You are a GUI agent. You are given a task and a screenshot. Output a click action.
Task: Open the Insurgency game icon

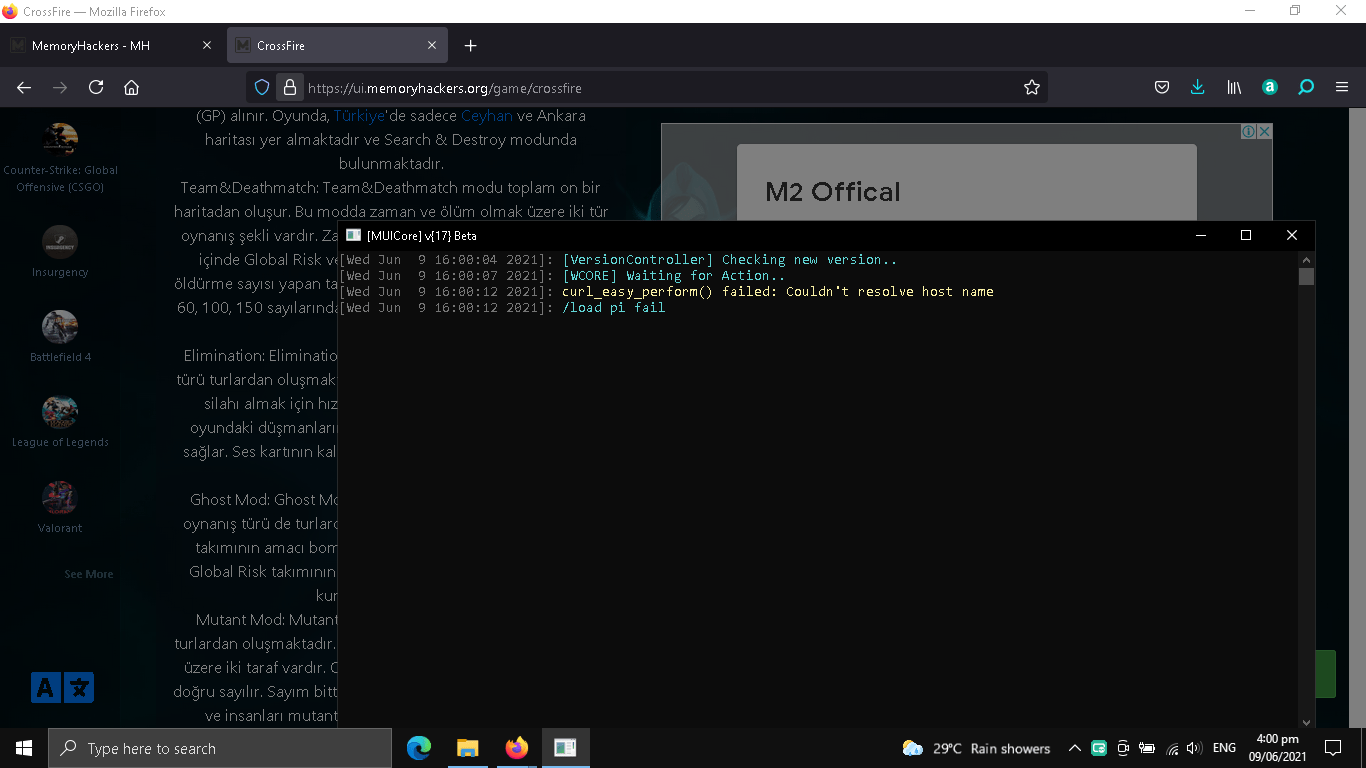coord(60,242)
